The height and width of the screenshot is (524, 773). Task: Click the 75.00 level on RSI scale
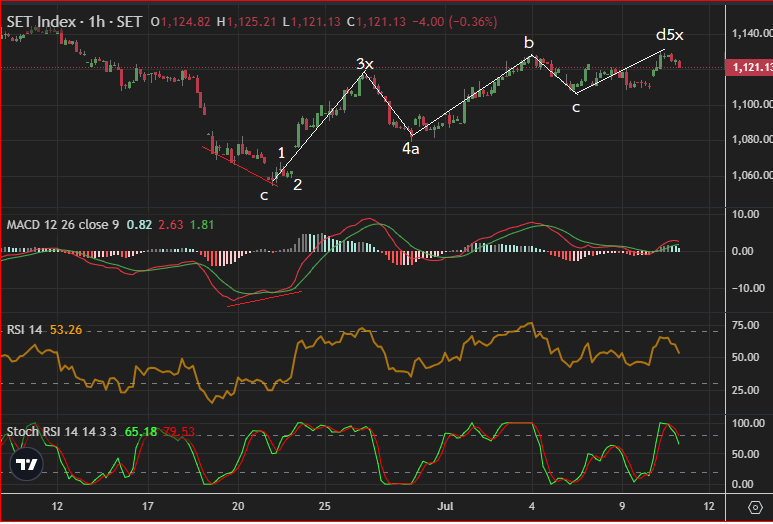(746, 325)
